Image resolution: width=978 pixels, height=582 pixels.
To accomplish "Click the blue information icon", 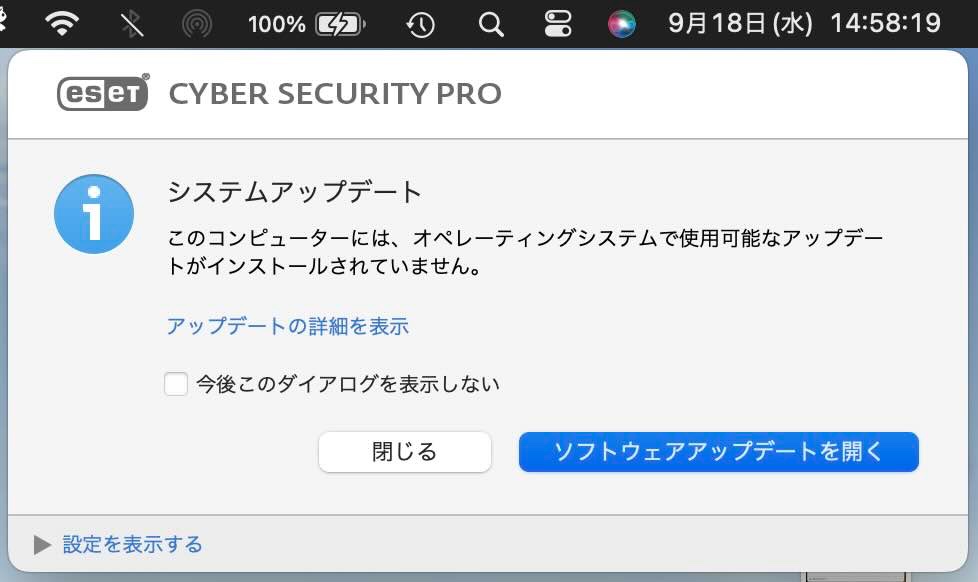I will [x=94, y=214].
